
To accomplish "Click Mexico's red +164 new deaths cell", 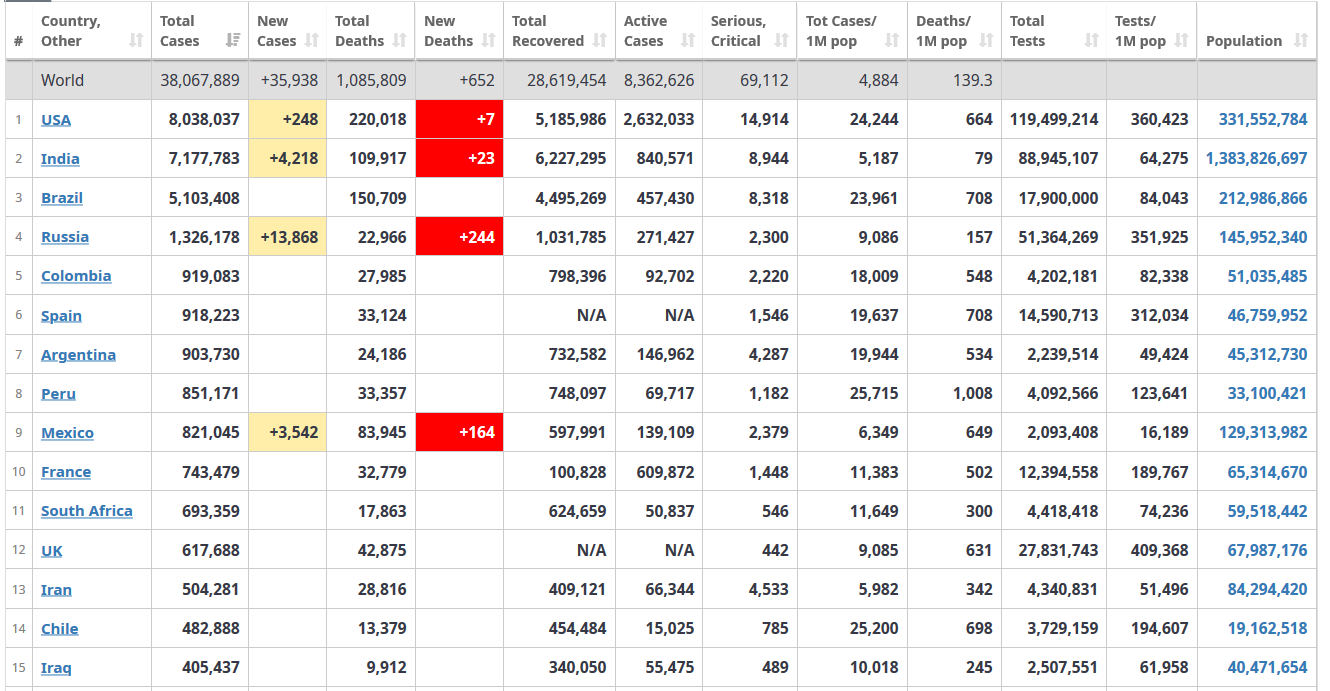I will point(459,433).
